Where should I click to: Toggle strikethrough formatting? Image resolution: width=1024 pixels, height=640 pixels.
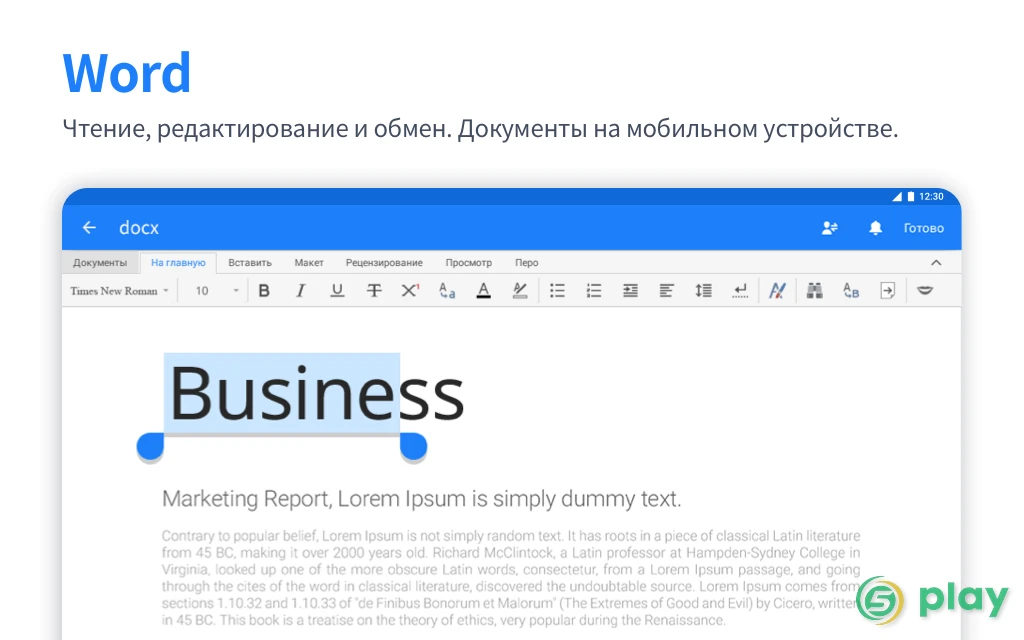[x=374, y=291]
